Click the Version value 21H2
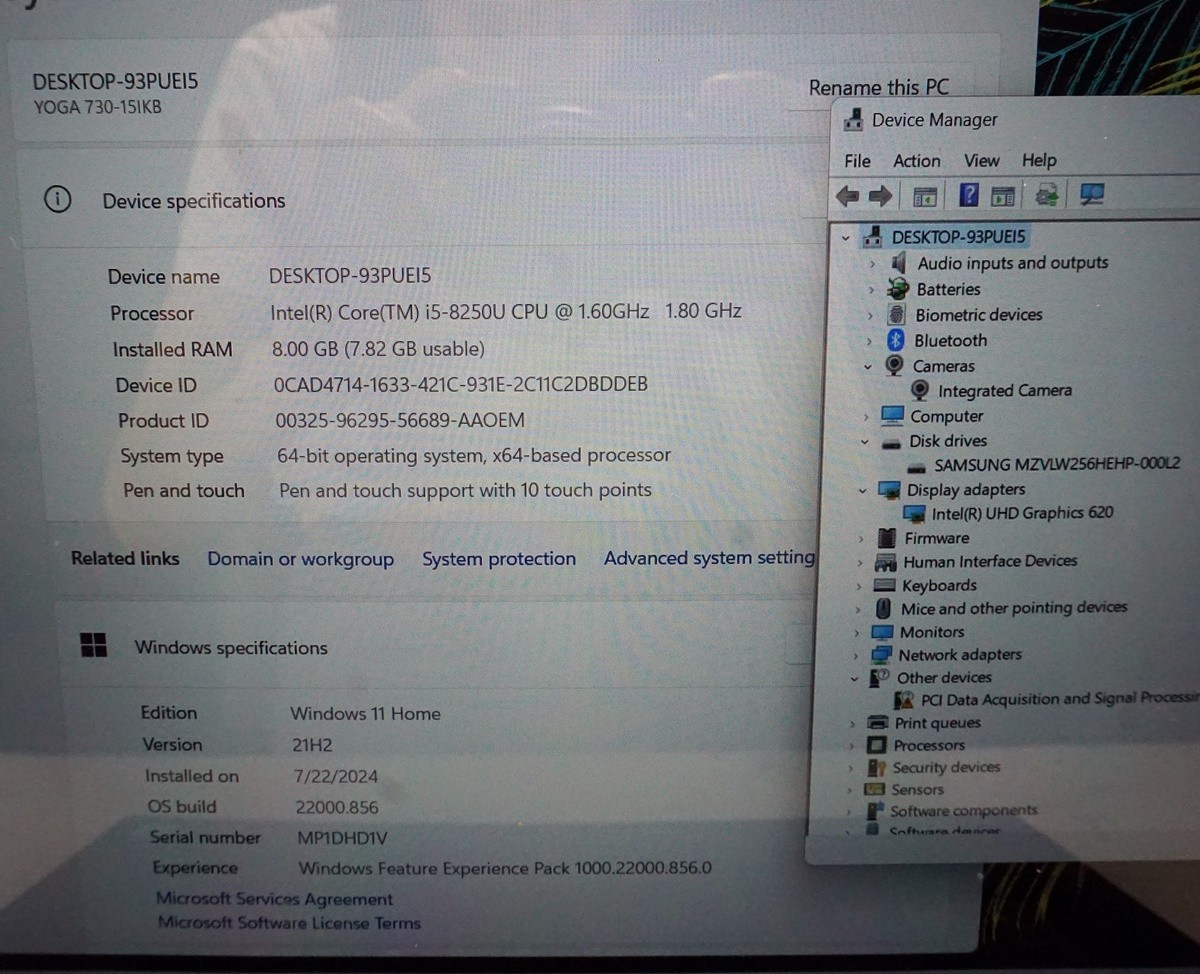Viewport: 1200px width, 974px height. pyautogui.click(x=312, y=745)
